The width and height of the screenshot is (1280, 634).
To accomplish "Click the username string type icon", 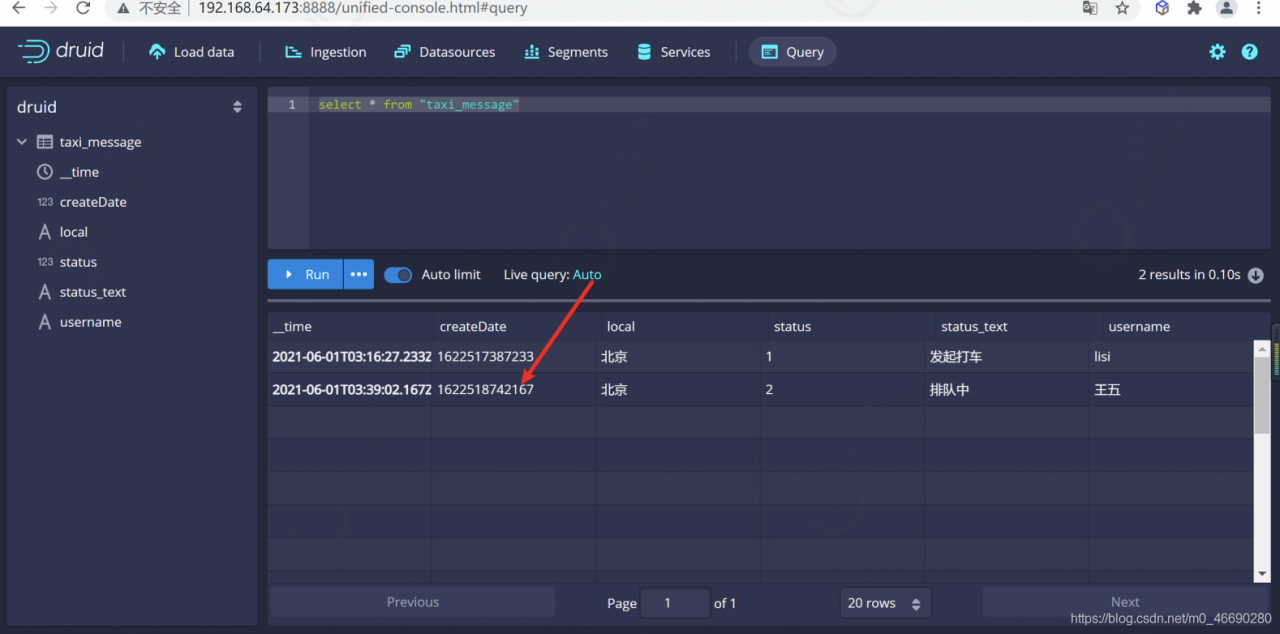I will point(45,322).
